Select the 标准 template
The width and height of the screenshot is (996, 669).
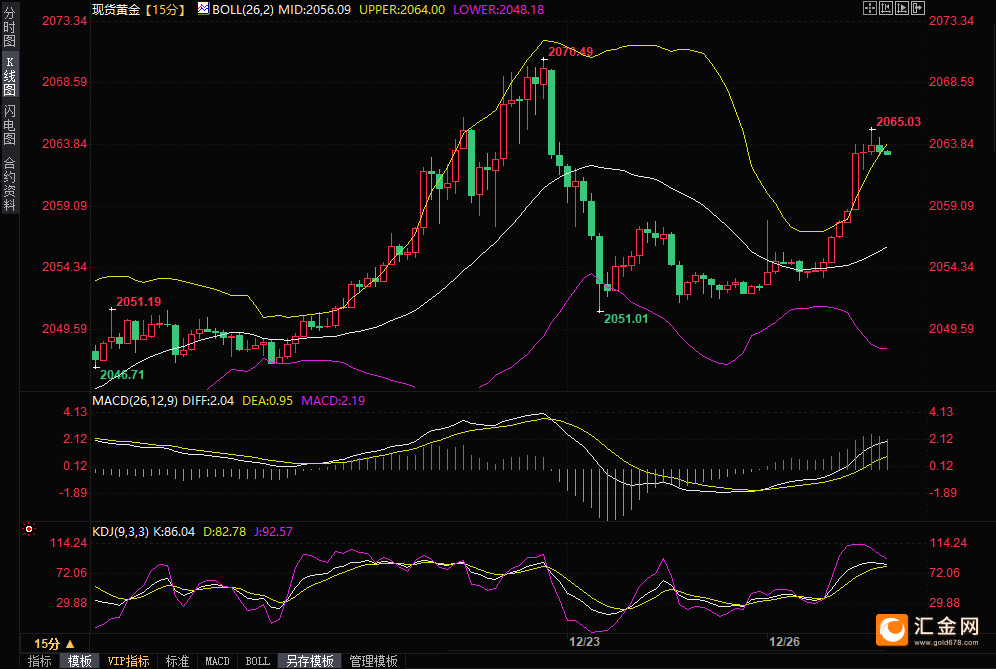coord(177,661)
